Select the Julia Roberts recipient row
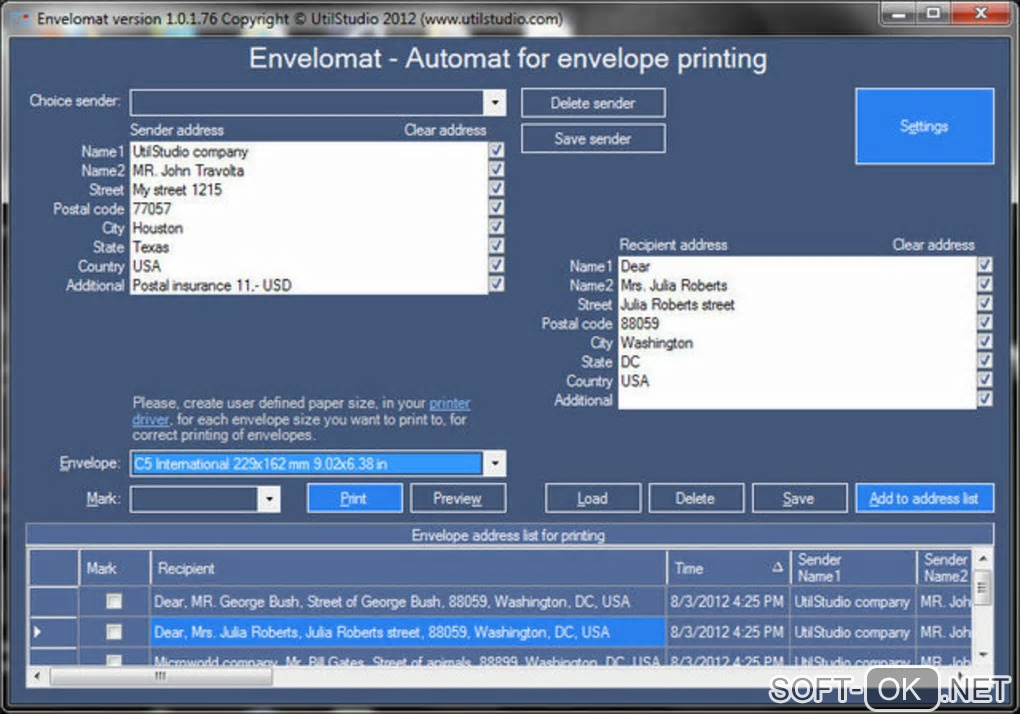The width and height of the screenshot is (1020, 714). pos(407,632)
